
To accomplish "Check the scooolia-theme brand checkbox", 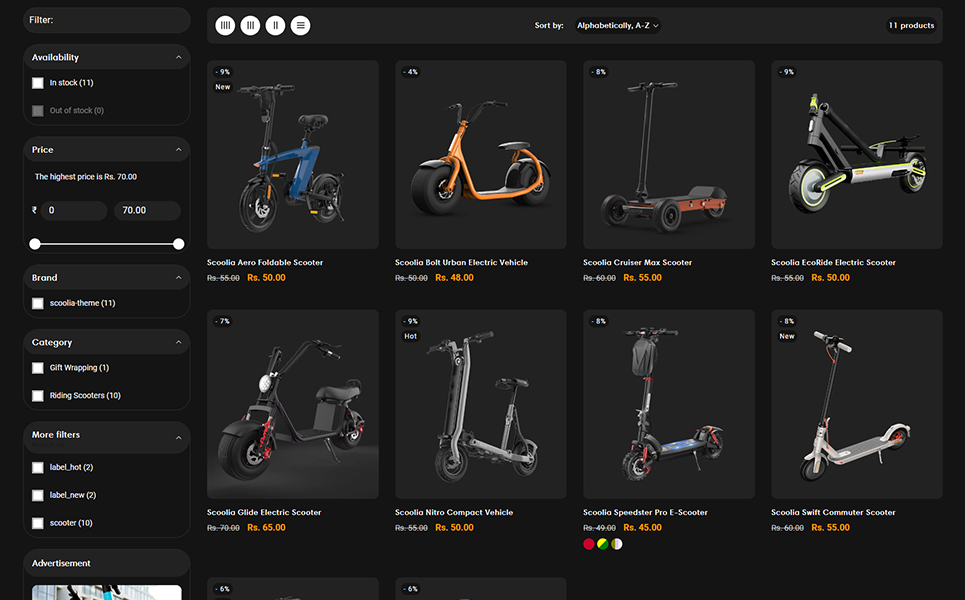I will coord(38,303).
